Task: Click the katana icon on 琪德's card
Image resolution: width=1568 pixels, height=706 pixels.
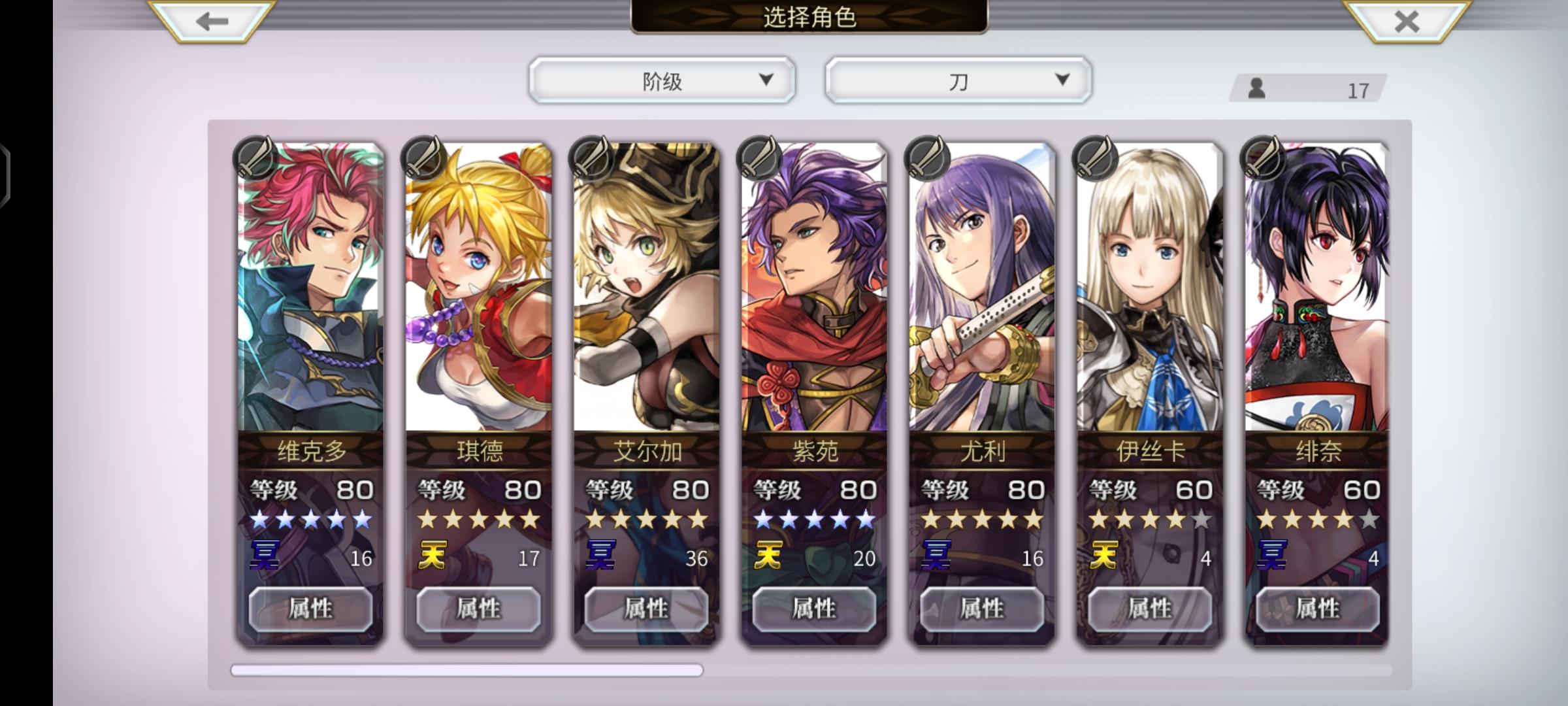Action: pos(423,158)
